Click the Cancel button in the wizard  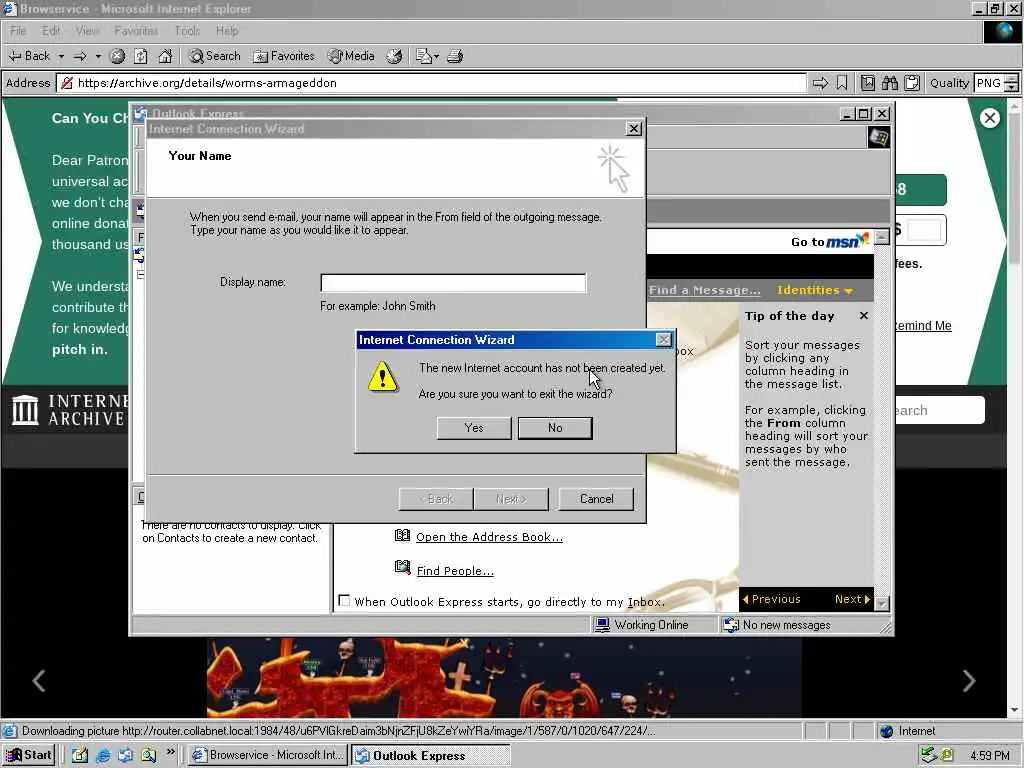596,499
